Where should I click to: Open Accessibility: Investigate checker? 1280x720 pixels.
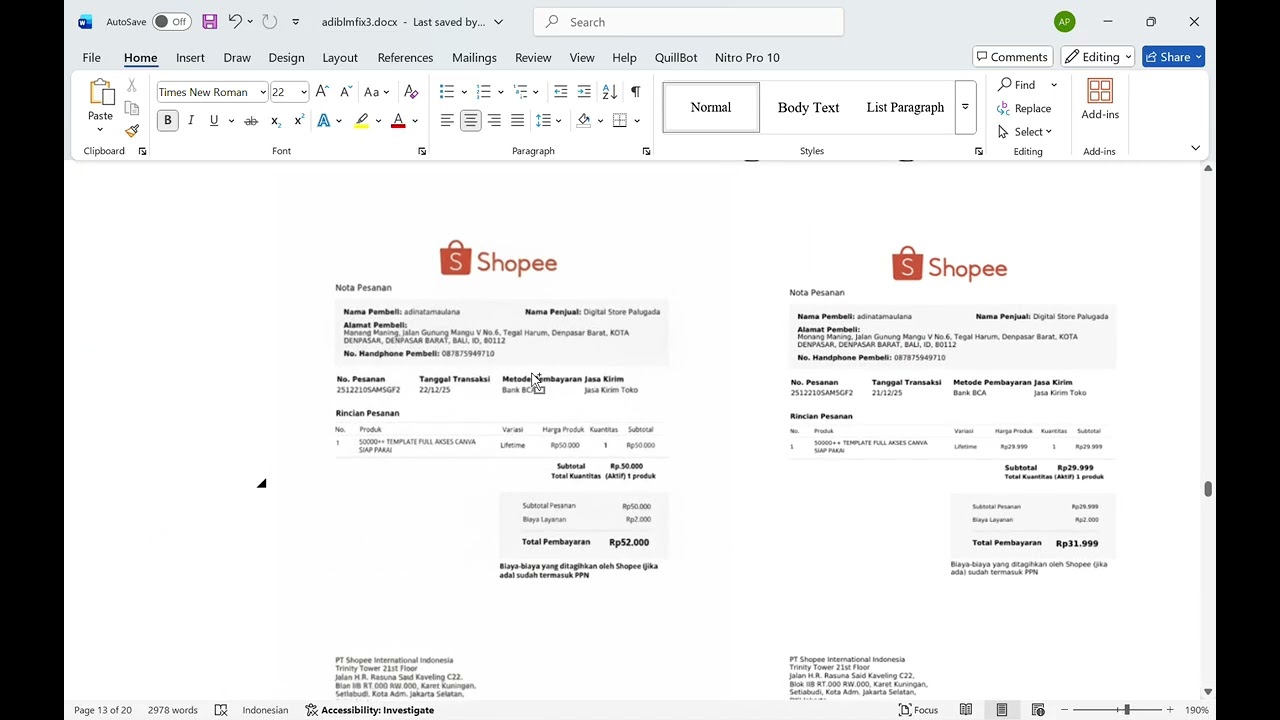[x=370, y=710]
